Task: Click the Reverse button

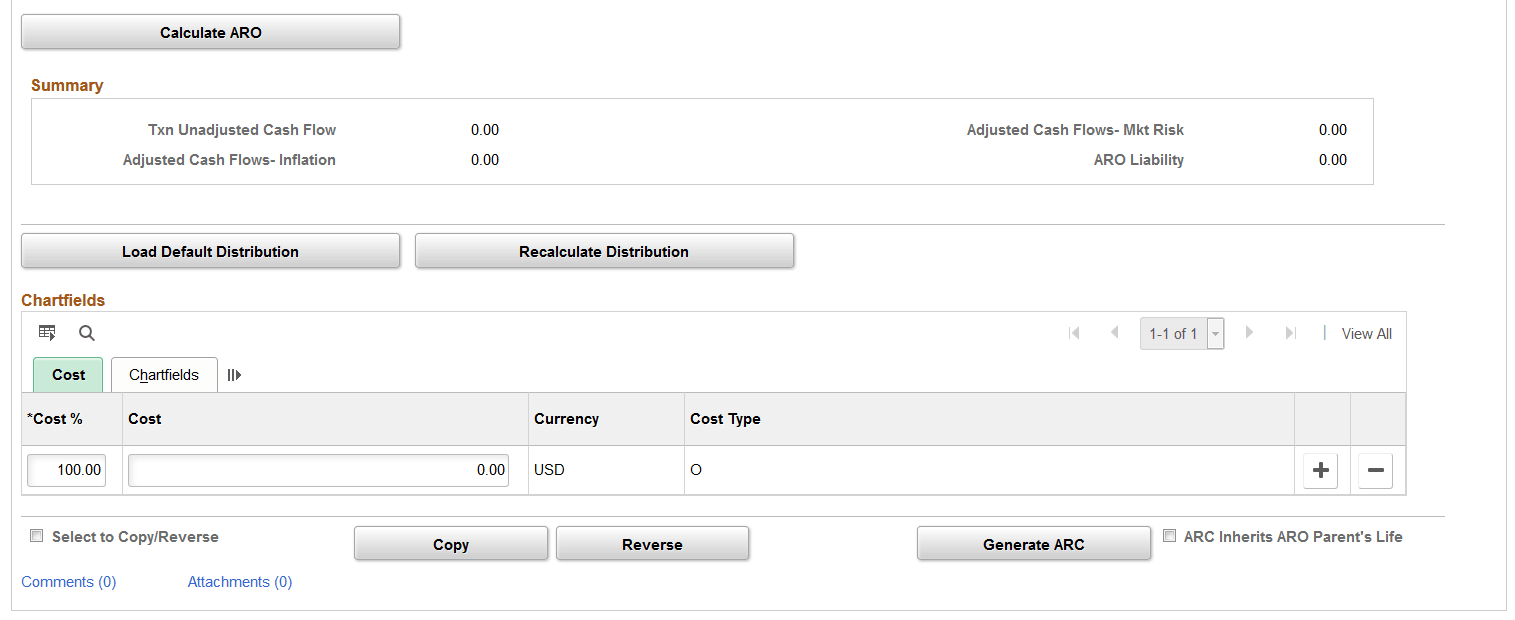Action: click(x=652, y=544)
